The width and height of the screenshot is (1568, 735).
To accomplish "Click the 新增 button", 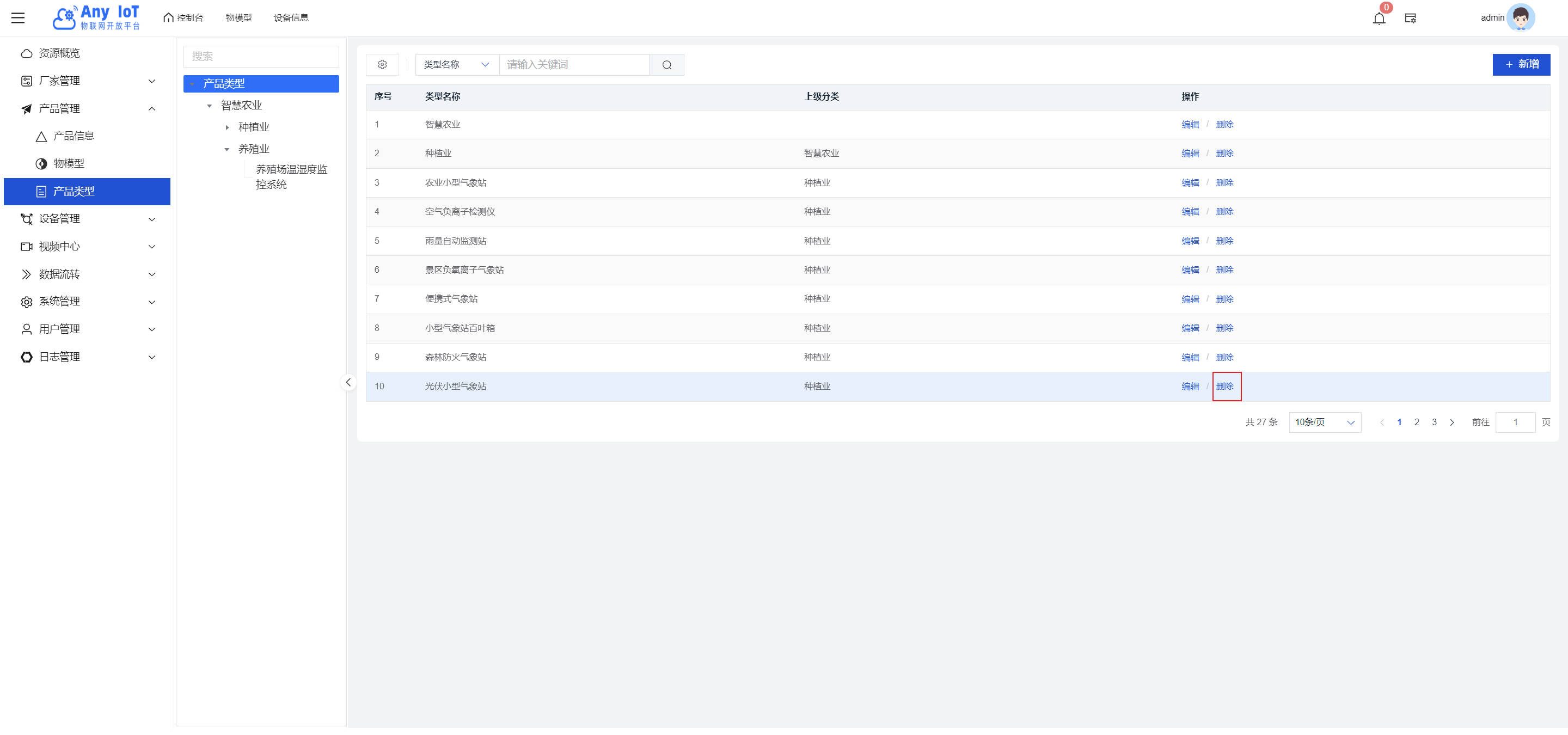I will pos(1521,64).
